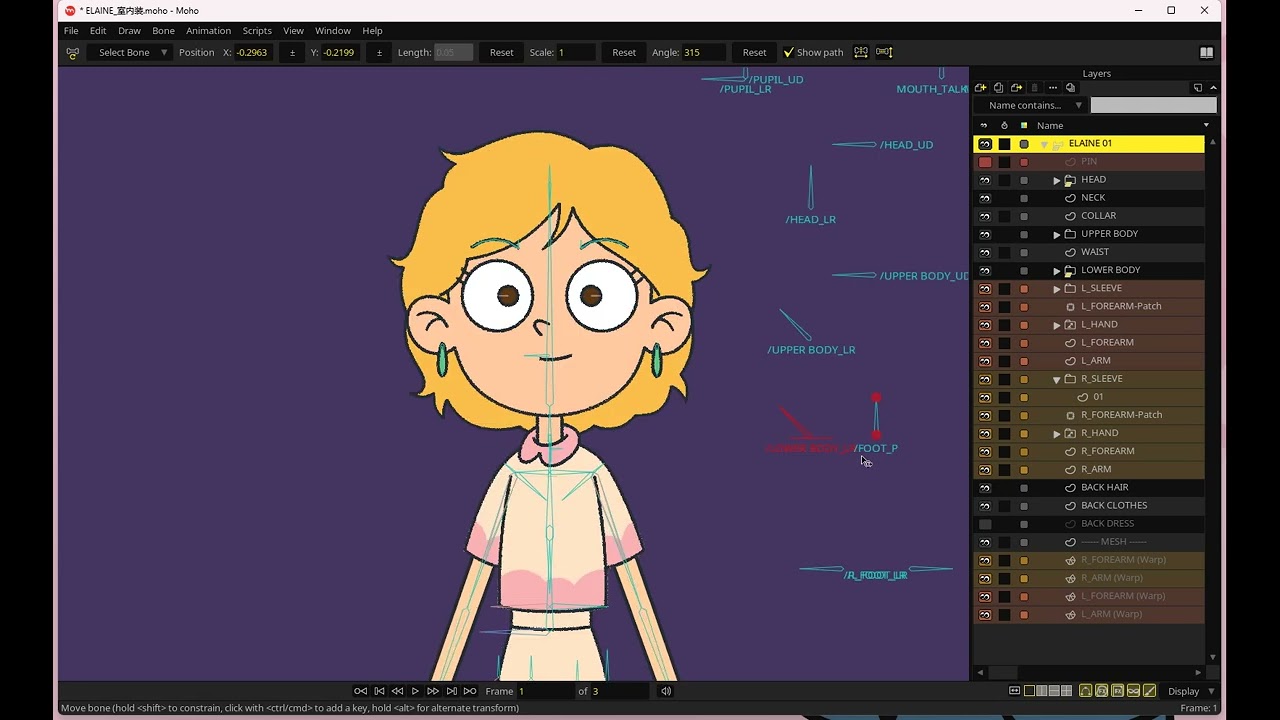
Task: Toggle the Show path checkbox
Action: [789, 52]
